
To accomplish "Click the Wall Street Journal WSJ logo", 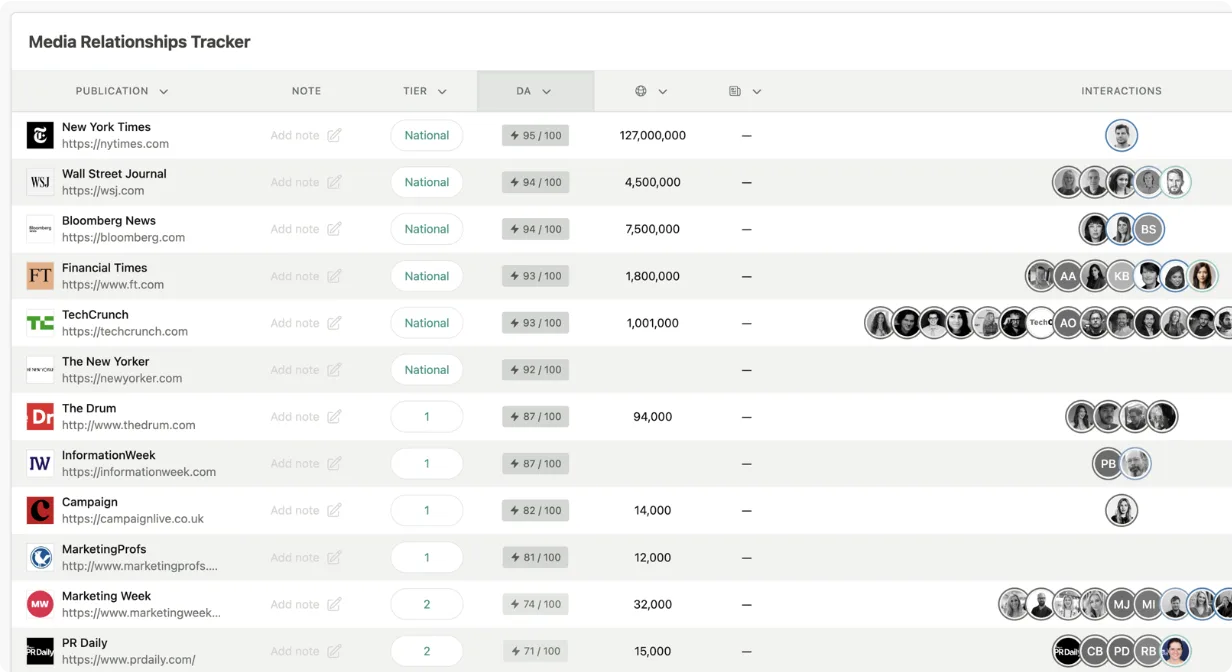I will [x=40, y=182].
